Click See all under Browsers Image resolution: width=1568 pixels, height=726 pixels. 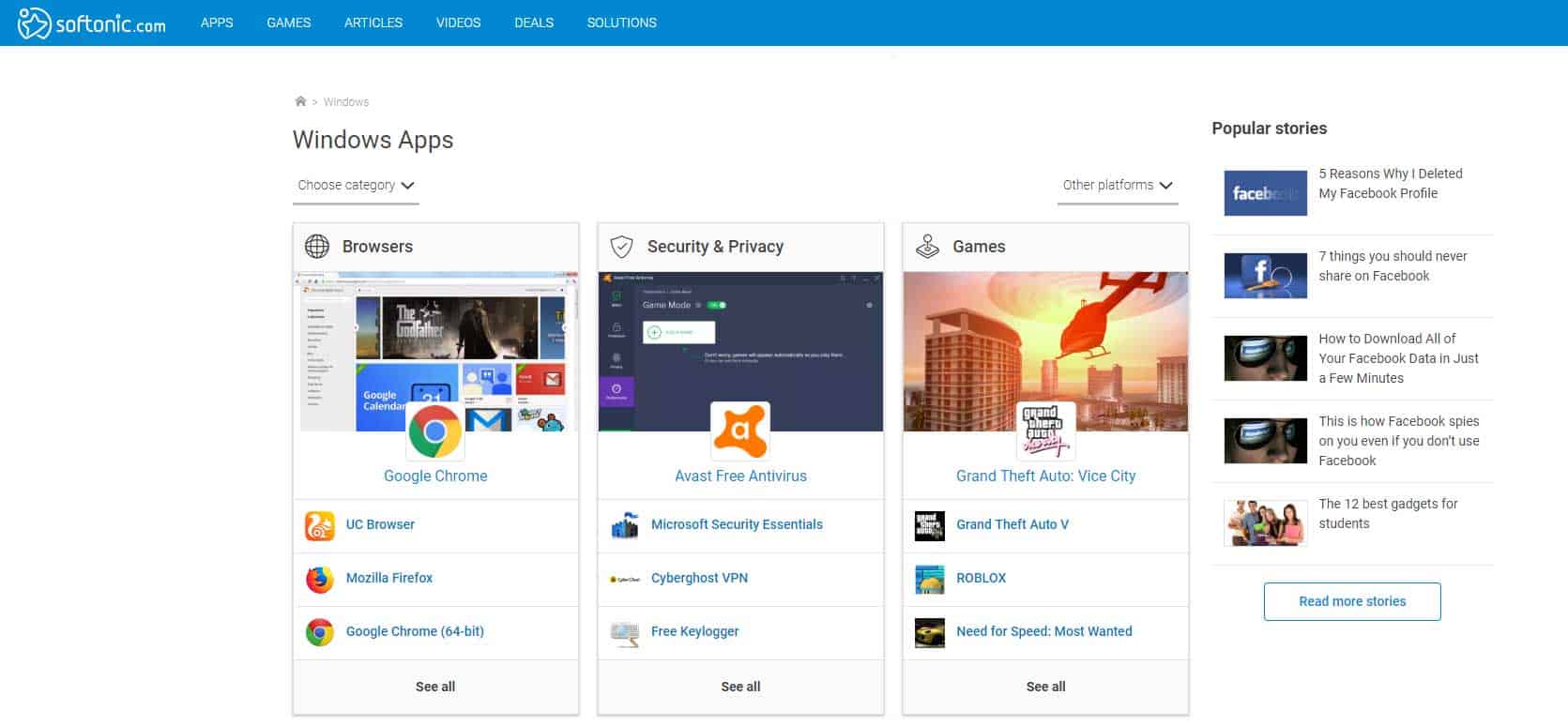[435, 687]
